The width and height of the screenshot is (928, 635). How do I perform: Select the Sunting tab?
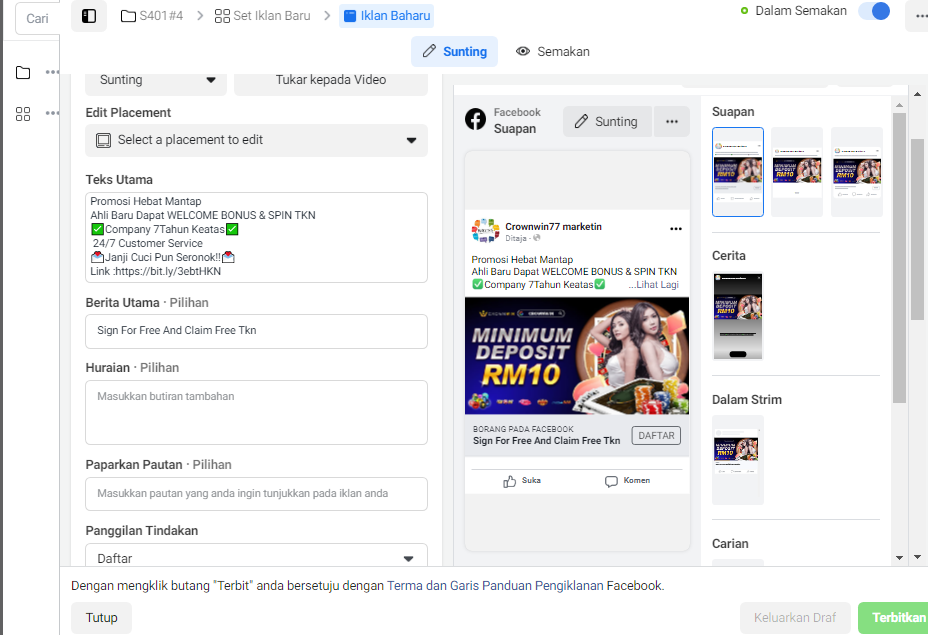click(x=455, y=51)
